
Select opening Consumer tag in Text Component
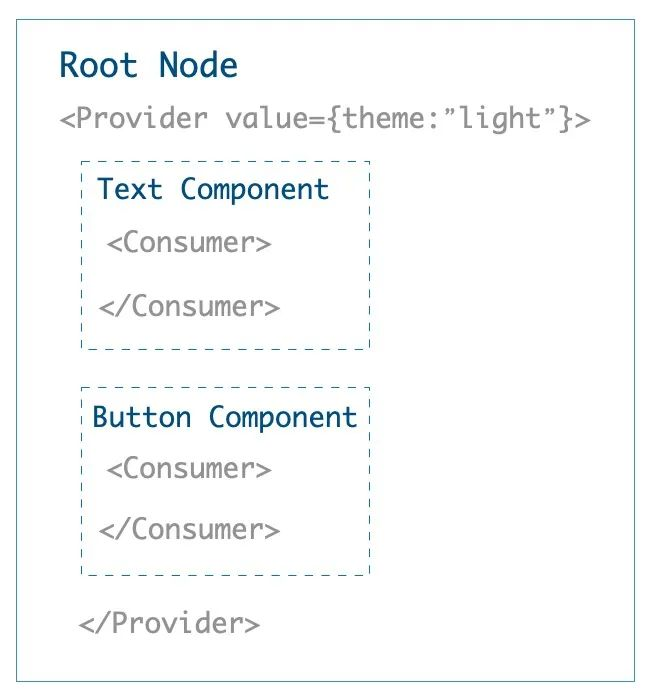pos(188,243)
